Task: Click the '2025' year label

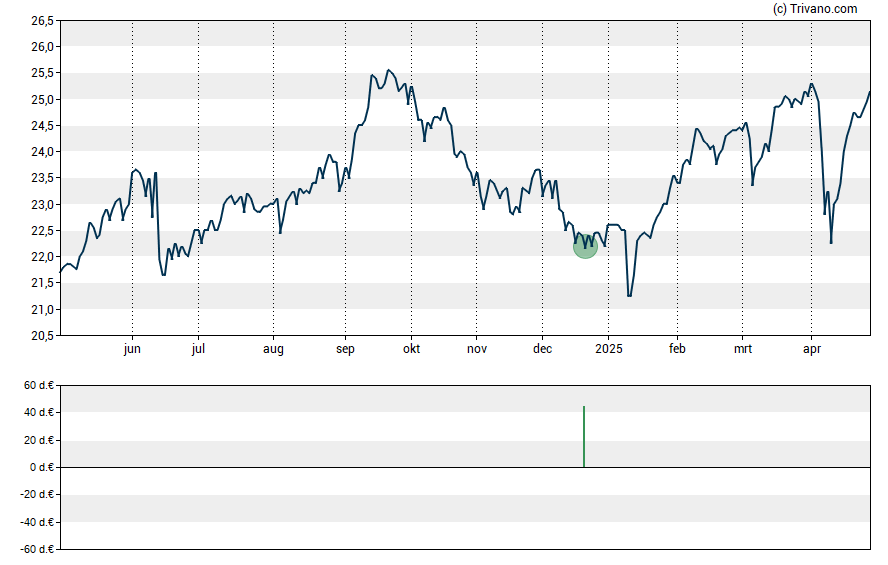Action: coord(609,349)
